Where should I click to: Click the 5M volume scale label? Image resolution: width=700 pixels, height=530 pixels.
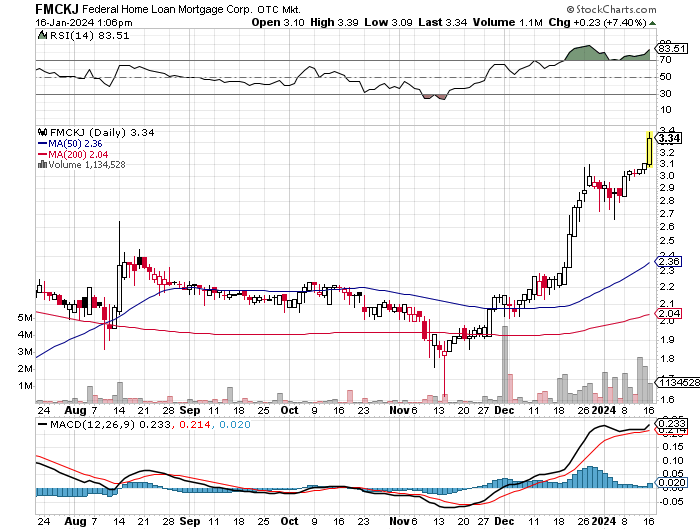click(25, 317)
